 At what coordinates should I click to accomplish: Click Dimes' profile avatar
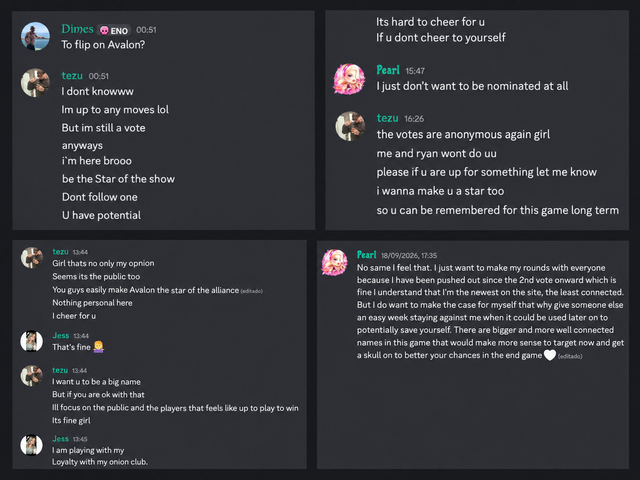point(36,36)
